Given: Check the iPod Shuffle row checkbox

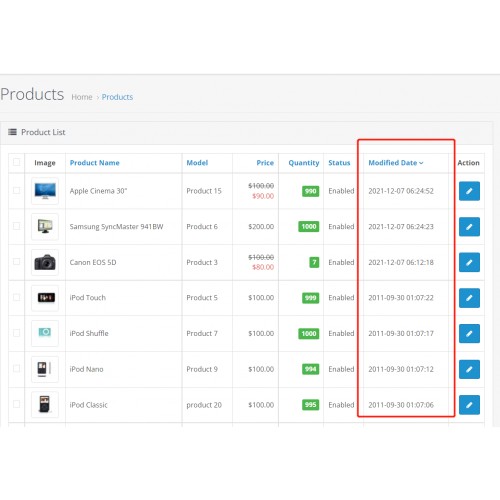Looking at the screenshot, I should 16,333.
